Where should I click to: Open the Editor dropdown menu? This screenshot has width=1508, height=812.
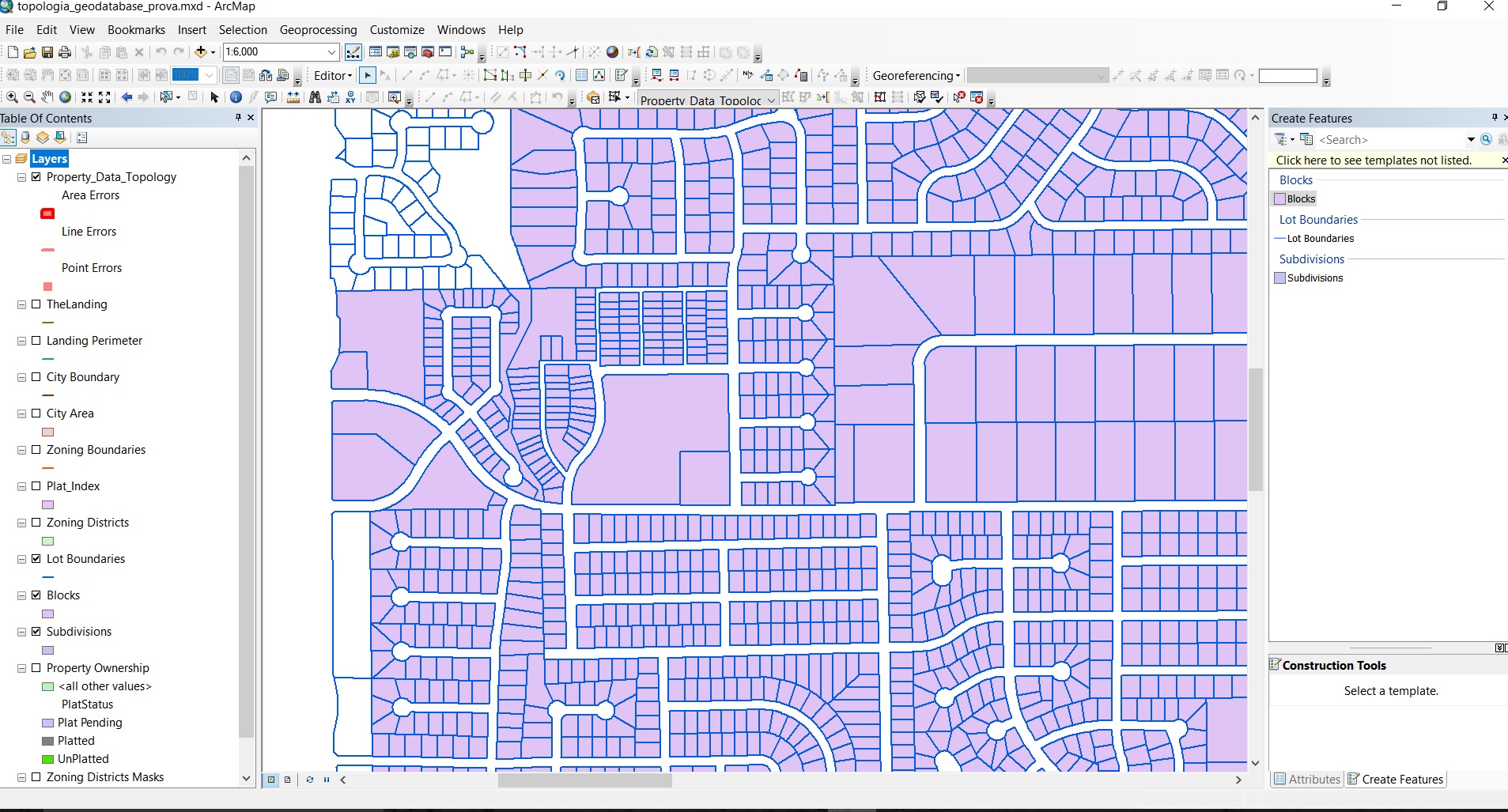[331, 75]
